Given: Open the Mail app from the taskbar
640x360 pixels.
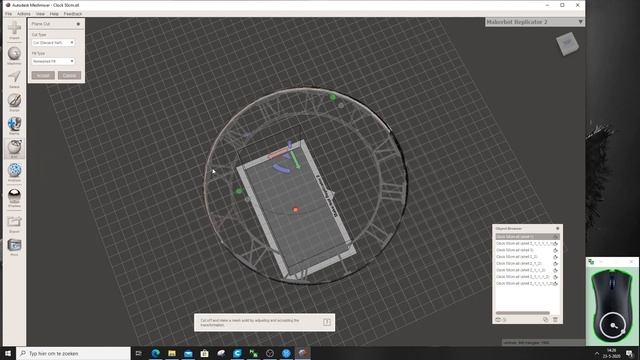Looking at the screenshot, I should tap(188, 353).
